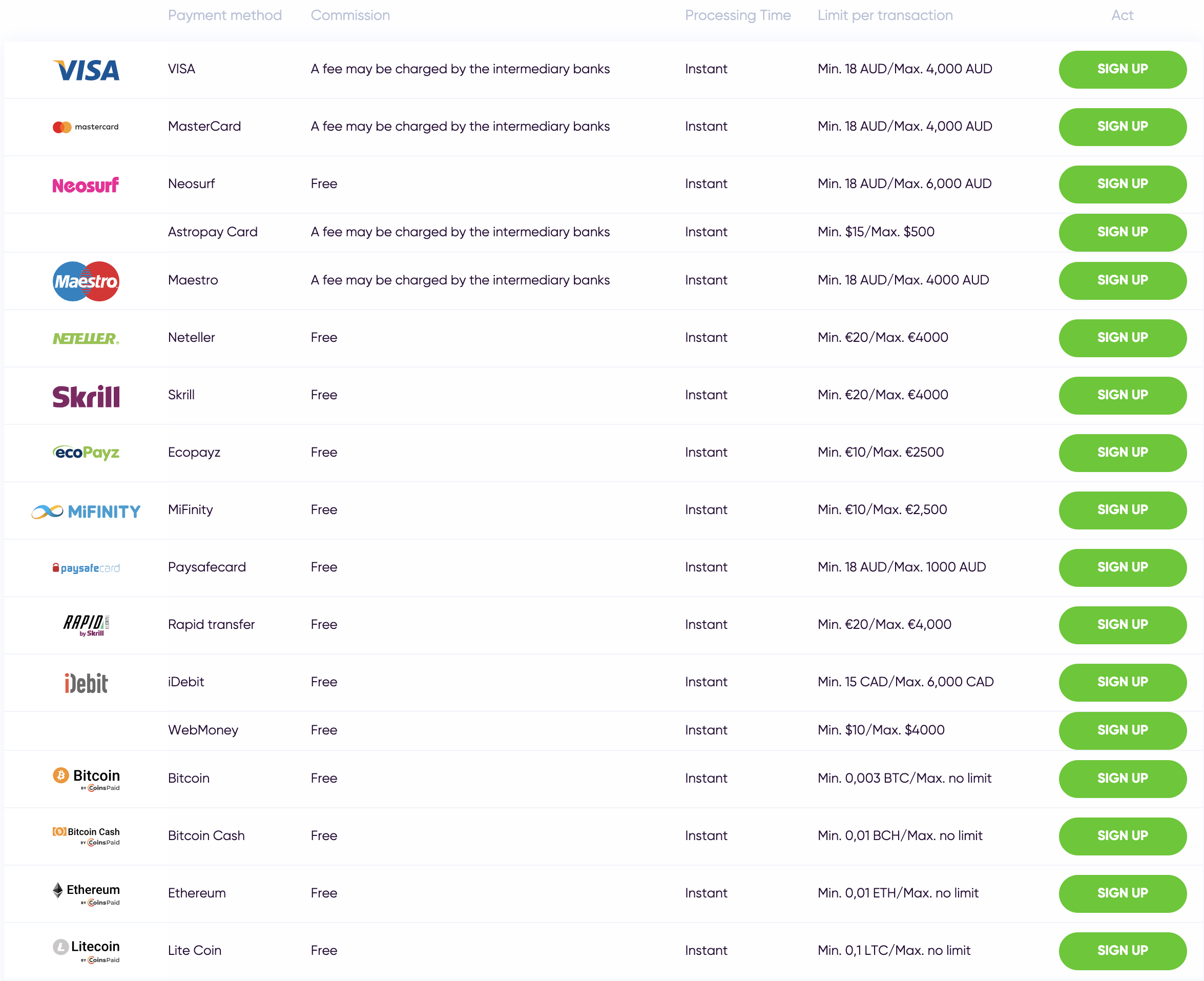Click 'Free' commission in the Neosurf row
The image size is (1204, 981).
coord(324,183)
